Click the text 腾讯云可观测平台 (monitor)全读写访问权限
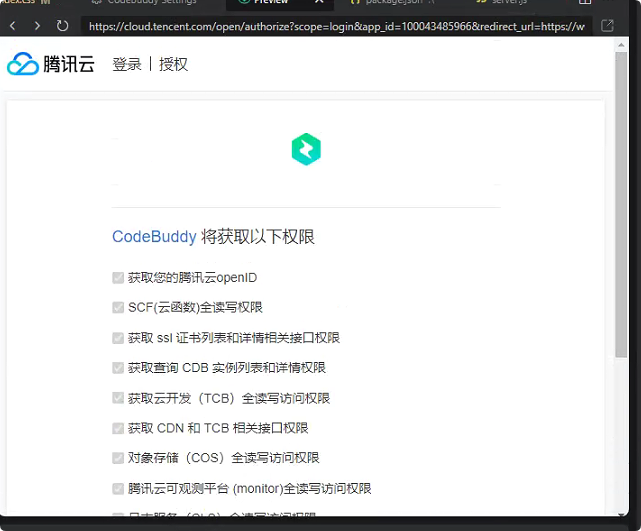Screen dimensions: 641x531 249,488
